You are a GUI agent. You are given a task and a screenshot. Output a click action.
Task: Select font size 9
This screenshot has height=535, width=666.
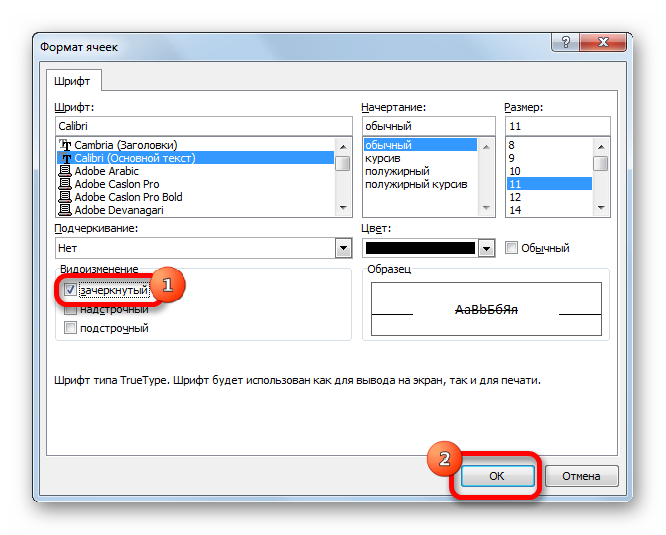(x=549, y=158)
